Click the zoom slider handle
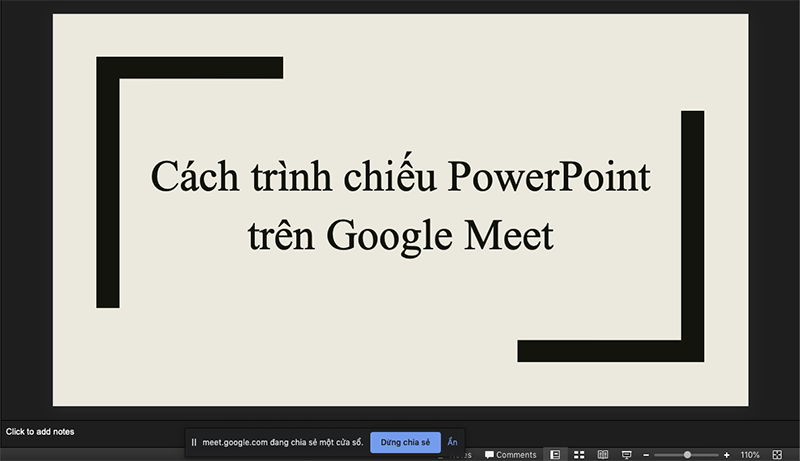The height and width of the screenshot is (461, 800). (x=687, y=455)
